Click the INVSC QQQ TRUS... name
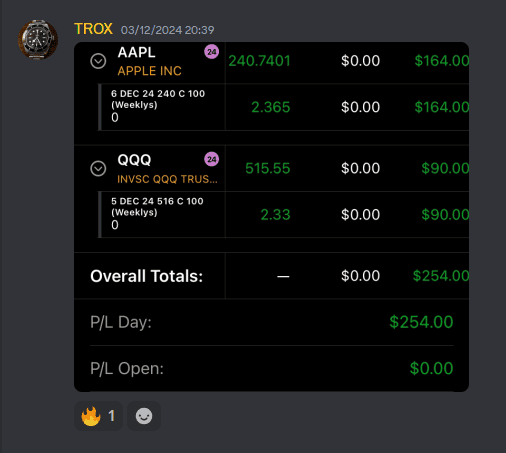The image size is (506, 453). tap(167, 179)
